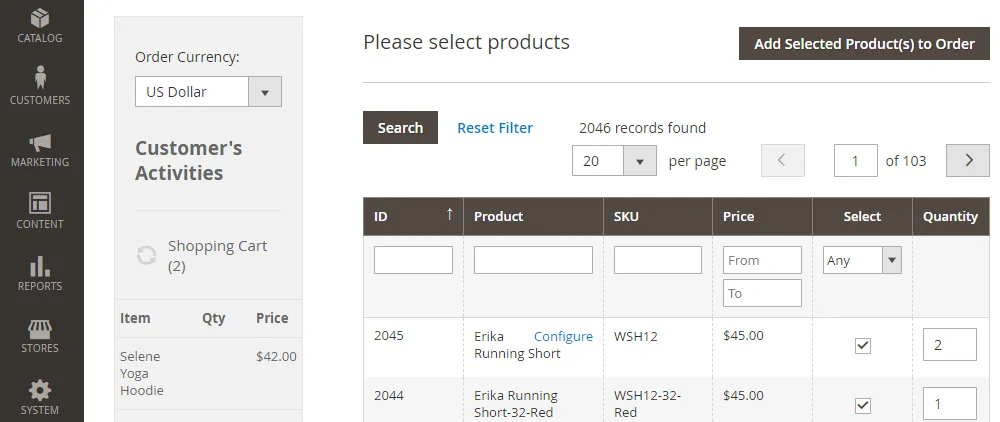
Task: Click the Quantity column header
Action: coord(950,217)
